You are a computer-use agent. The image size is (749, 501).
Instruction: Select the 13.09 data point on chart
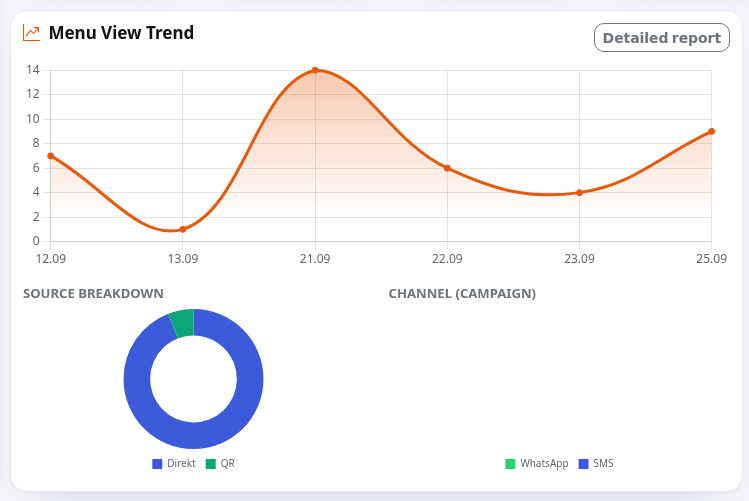183,229
